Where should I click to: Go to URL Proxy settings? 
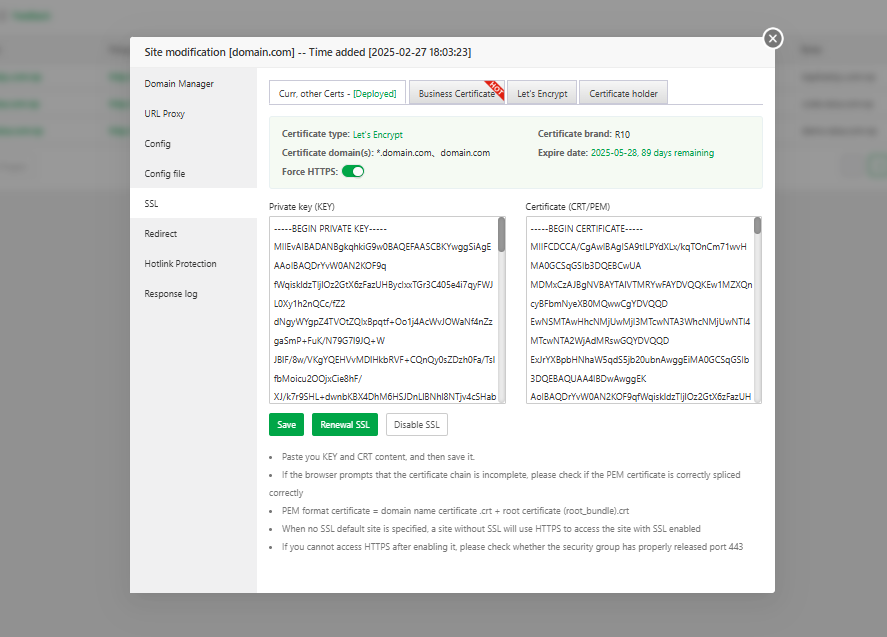coord(165,114)
